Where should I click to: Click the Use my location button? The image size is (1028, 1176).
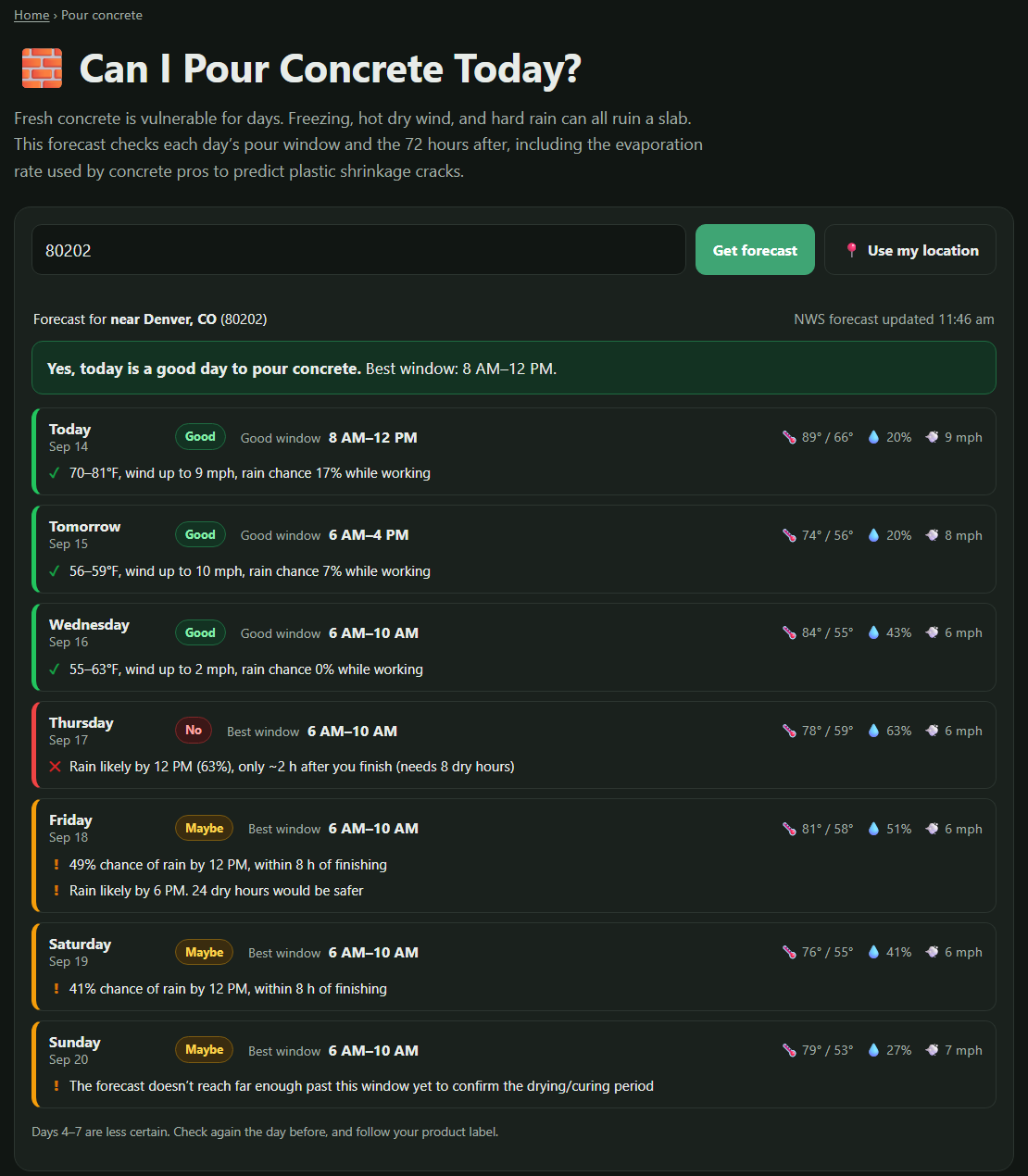tap(910, 250)
